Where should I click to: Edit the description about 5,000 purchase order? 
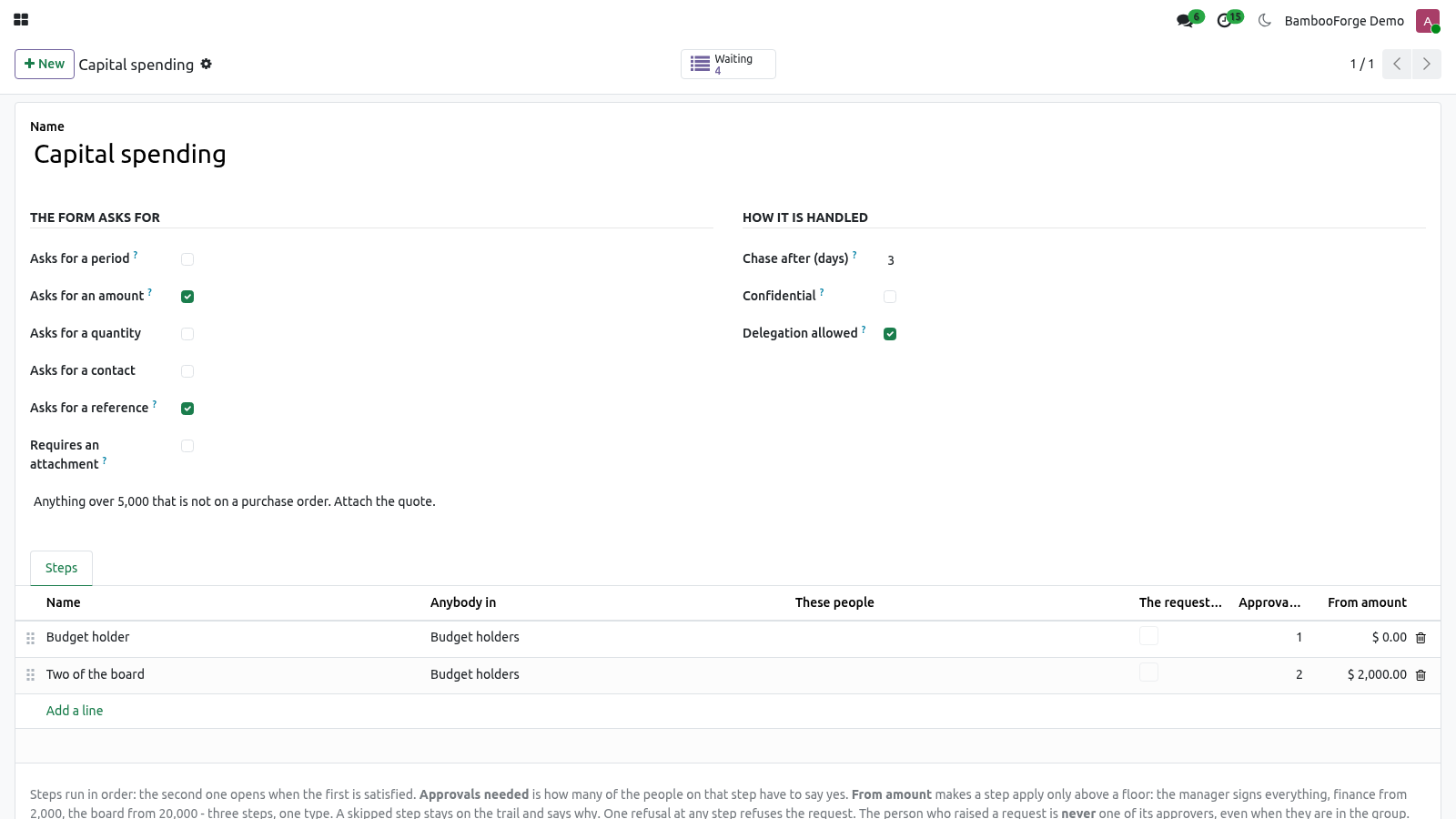click(x=728, y=501)
